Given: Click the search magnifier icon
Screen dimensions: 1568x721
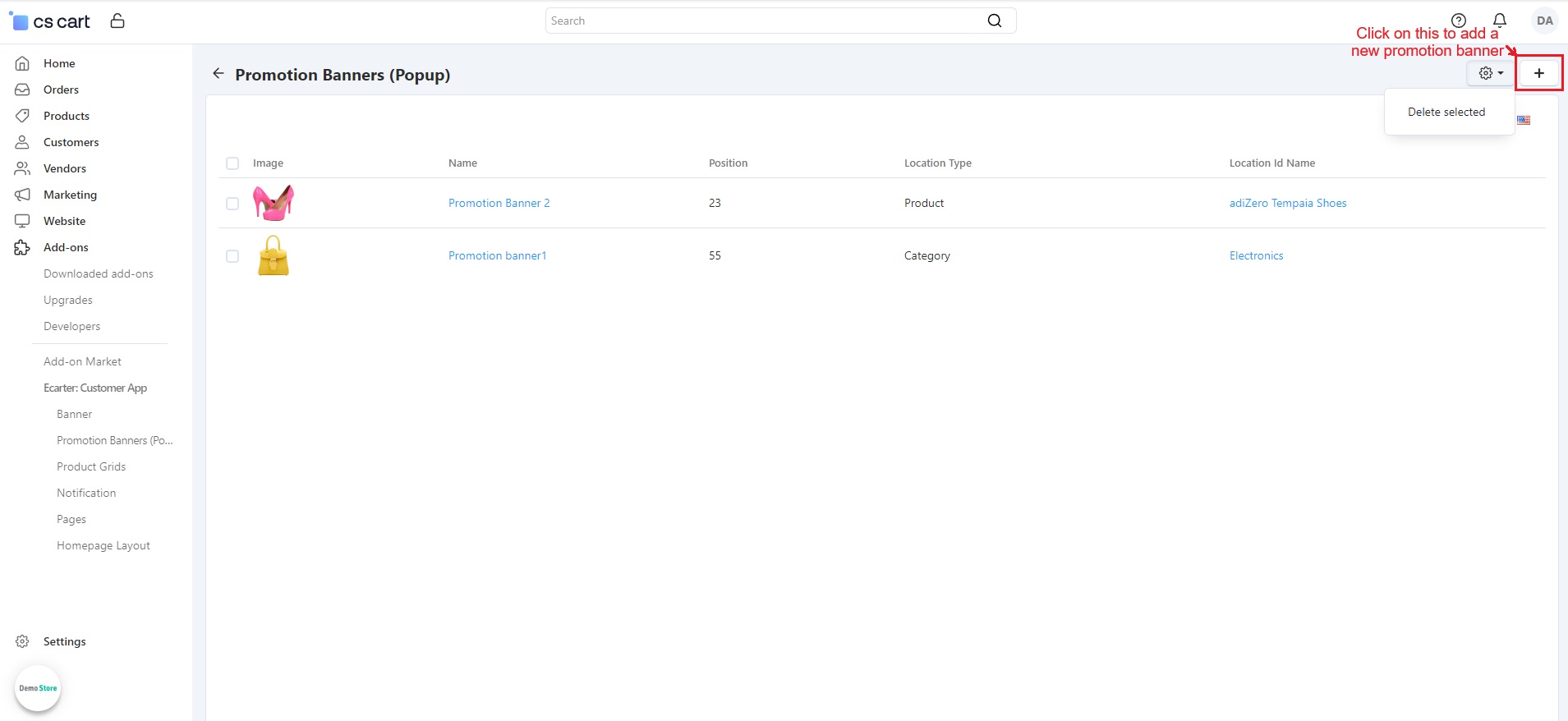Looking at the screenshot, I should point(994,21).
